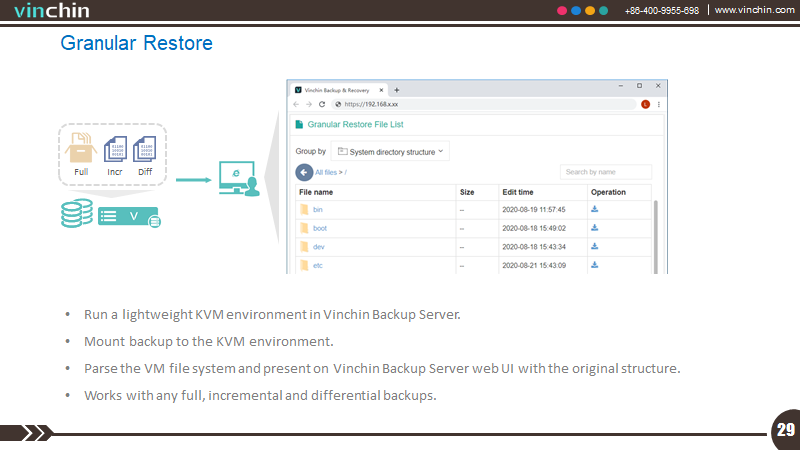Download the bin folder
Image resolution: width=800 pixels, height=450 pixels.
[x=594, y=209]
